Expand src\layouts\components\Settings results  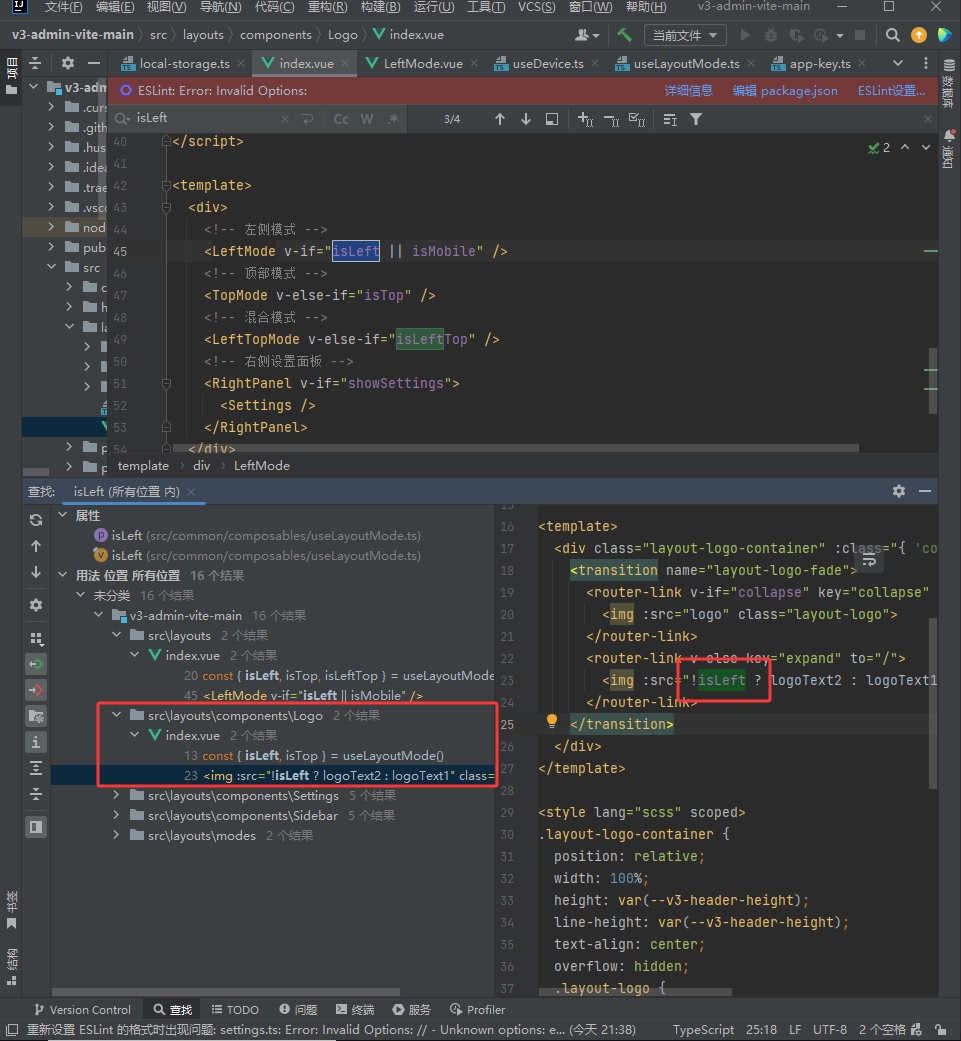click(x=117, y=795)
